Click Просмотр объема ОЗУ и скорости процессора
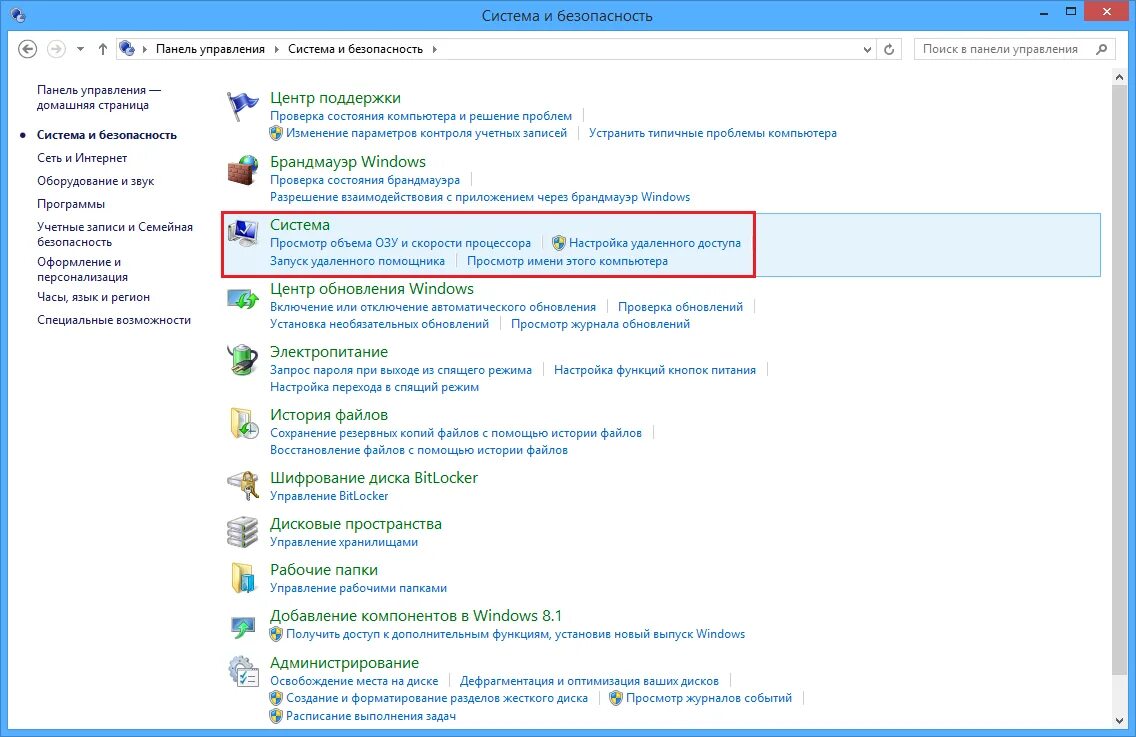 click(401, 243)
